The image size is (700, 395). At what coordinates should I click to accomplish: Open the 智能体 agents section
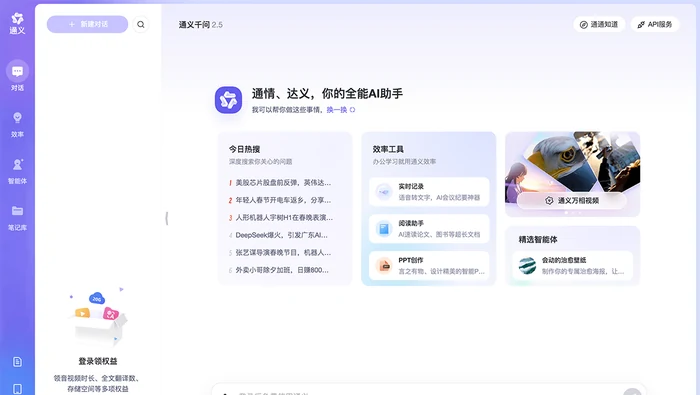tap(17, 171)
